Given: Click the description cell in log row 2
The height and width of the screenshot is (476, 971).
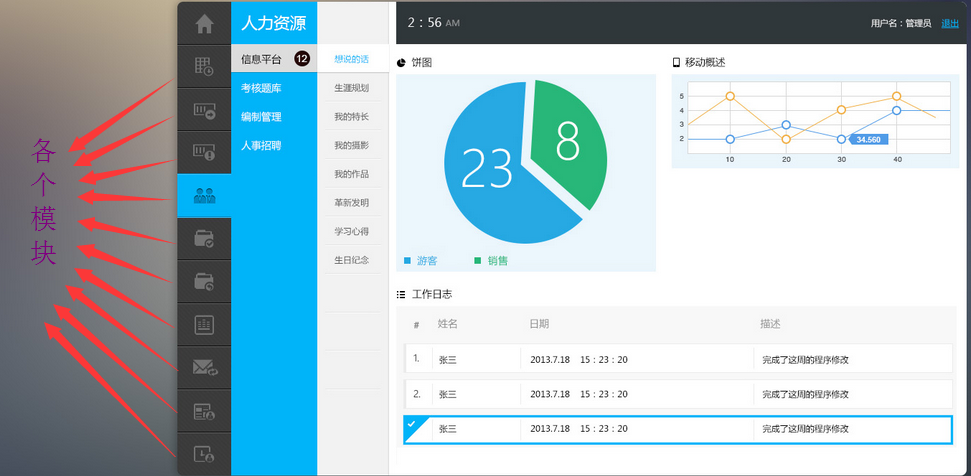Looking at the screenshot, I should [806, 394].
